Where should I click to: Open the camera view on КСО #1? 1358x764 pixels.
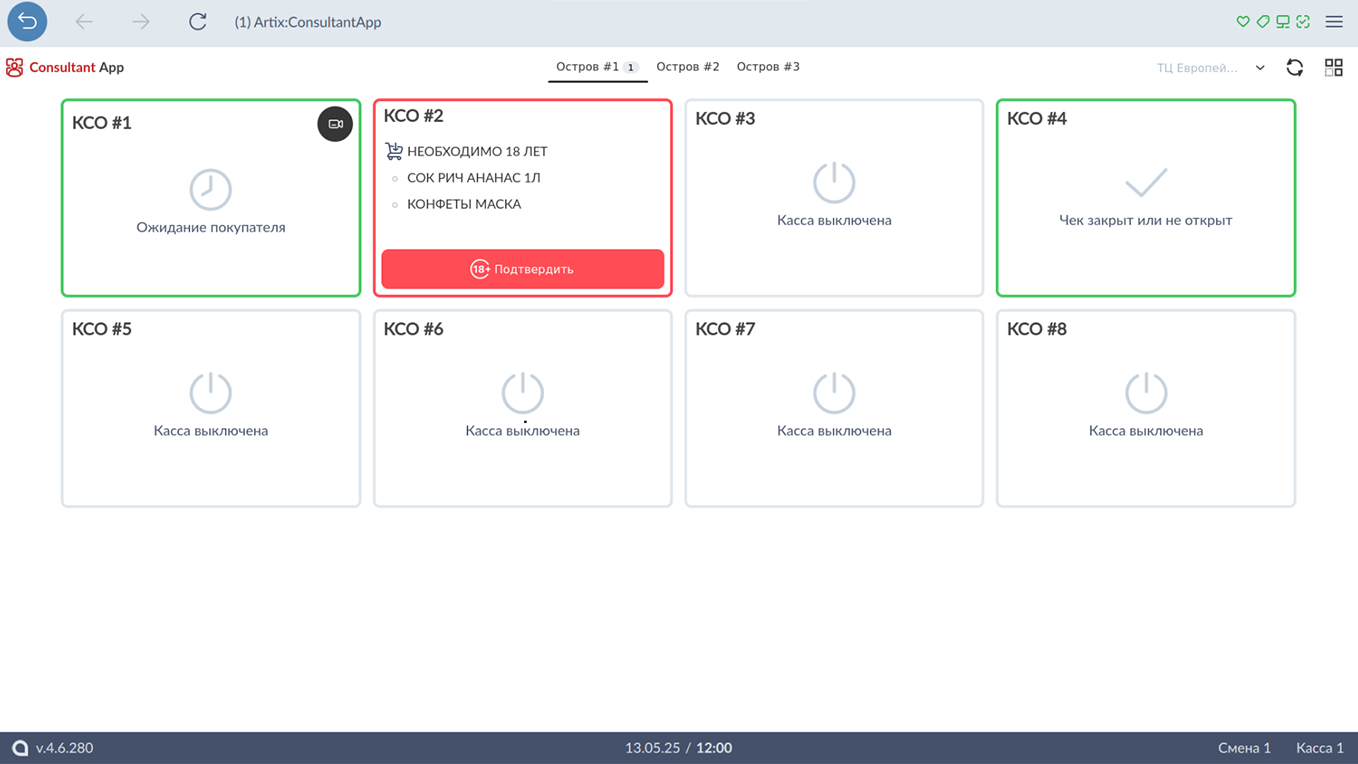(x=335, y=124)
